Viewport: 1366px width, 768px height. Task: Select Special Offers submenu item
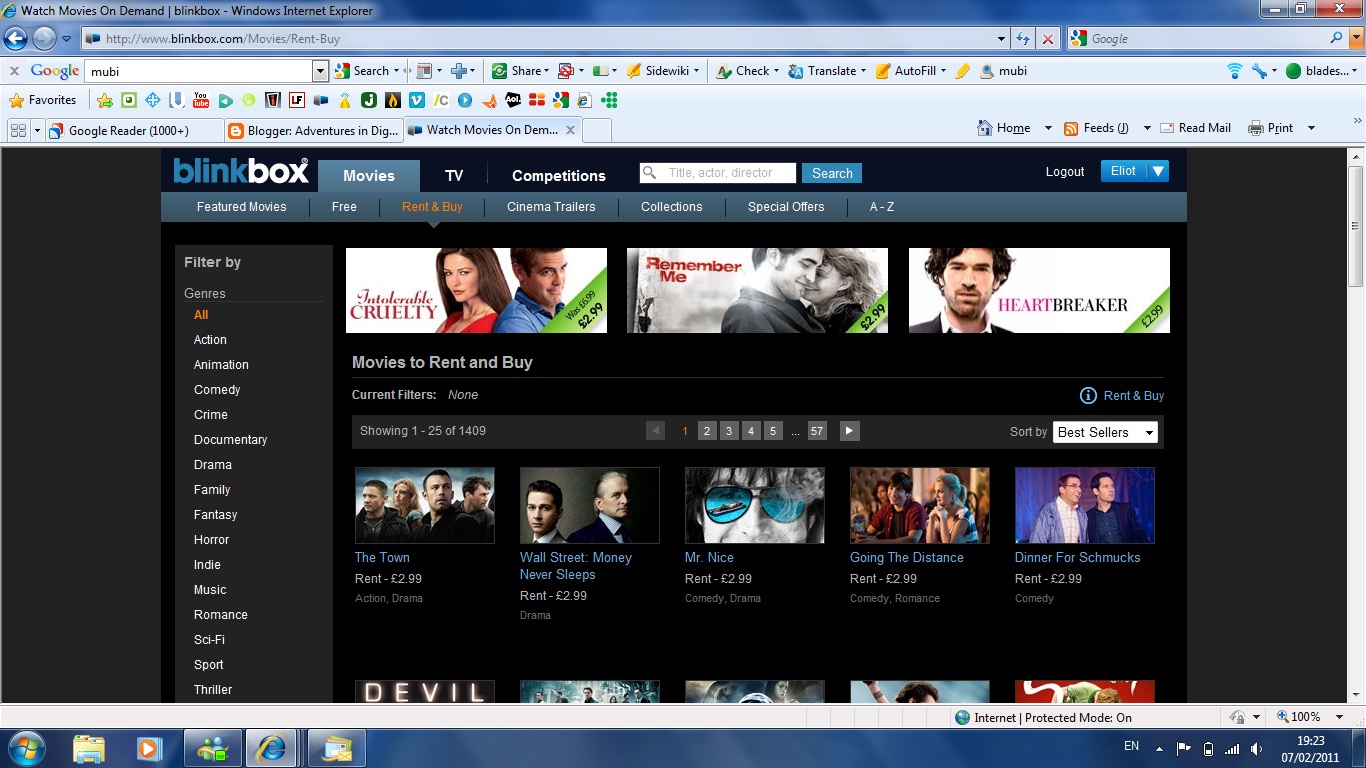pos(786,207)
